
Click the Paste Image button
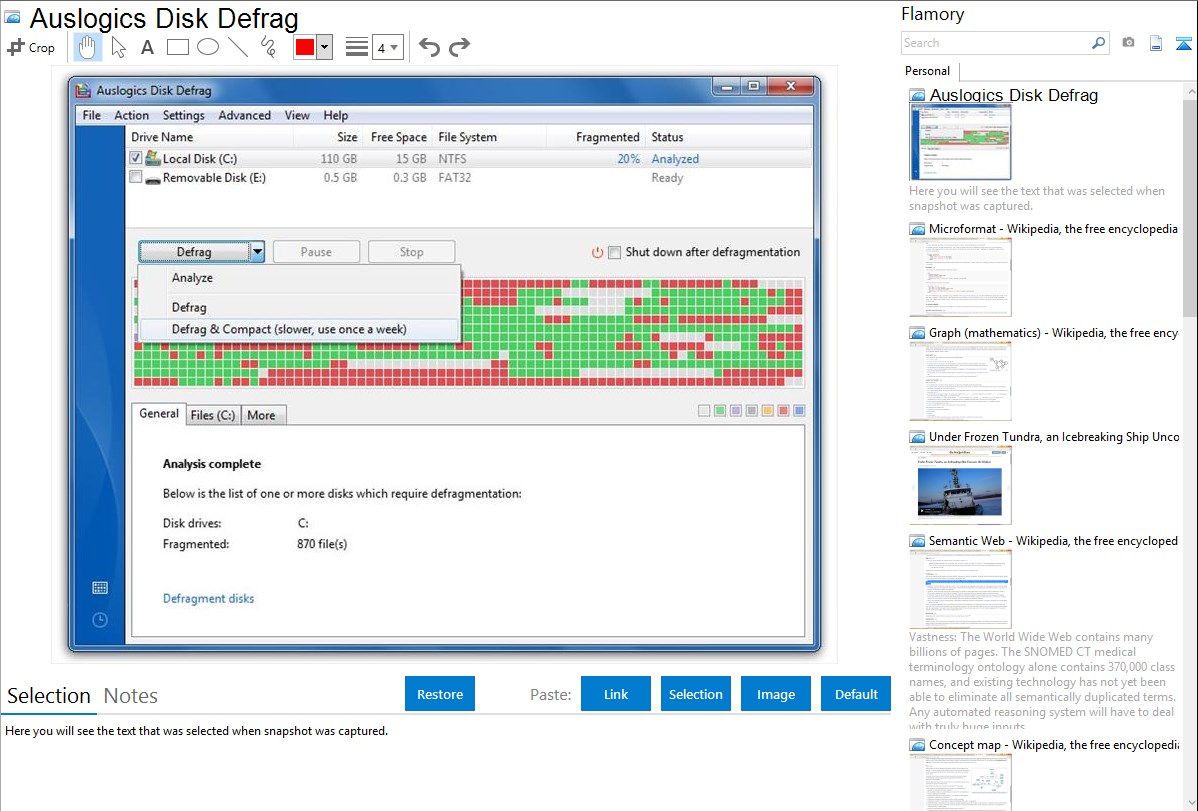775,694
